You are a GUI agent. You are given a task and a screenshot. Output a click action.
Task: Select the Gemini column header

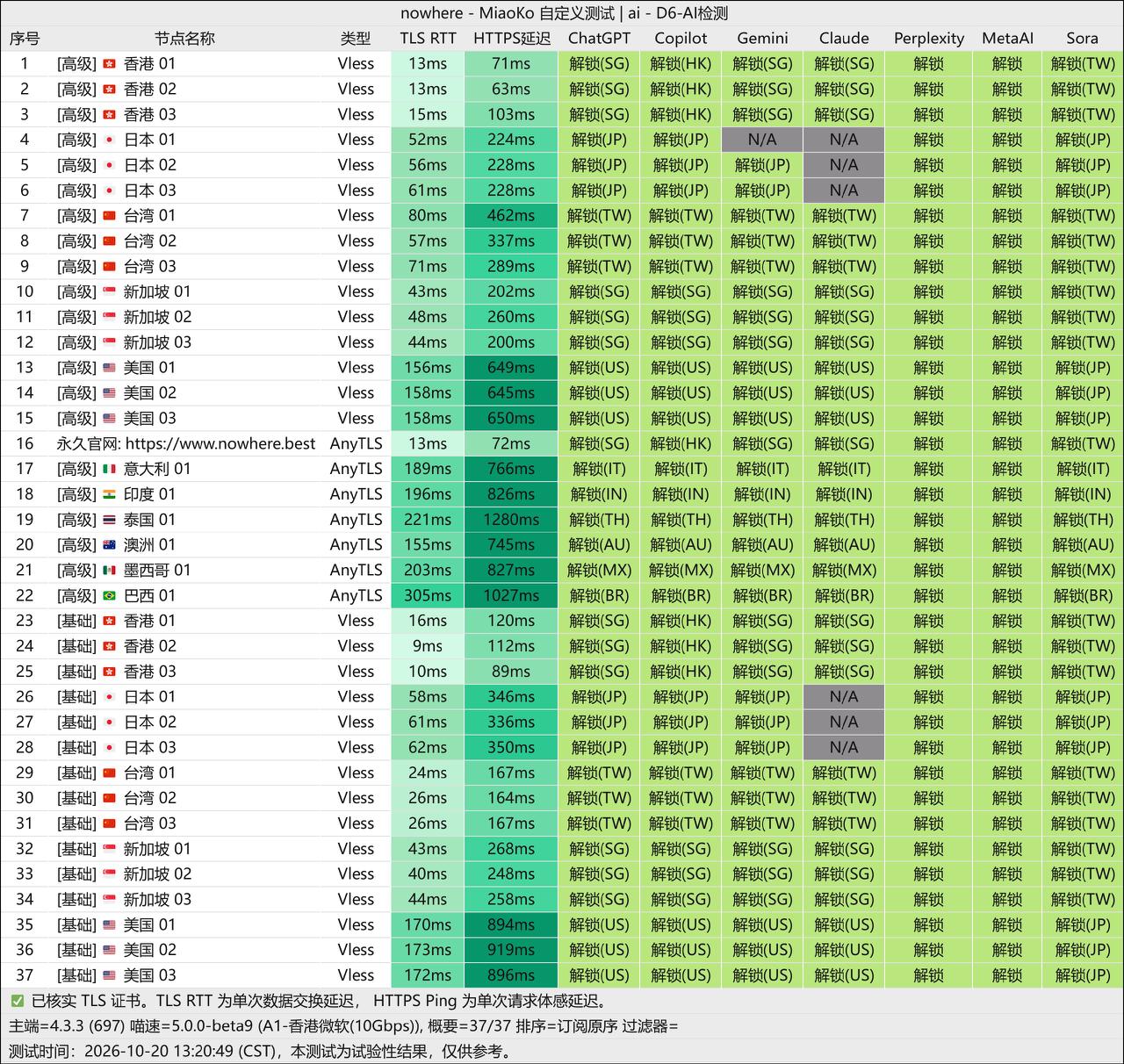click(x=762, y=39)
